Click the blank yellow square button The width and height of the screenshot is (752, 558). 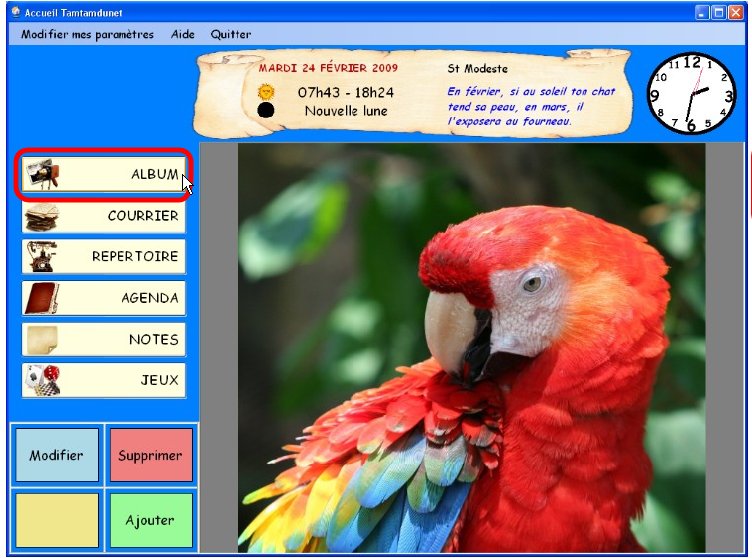click(x=57, y=520)
